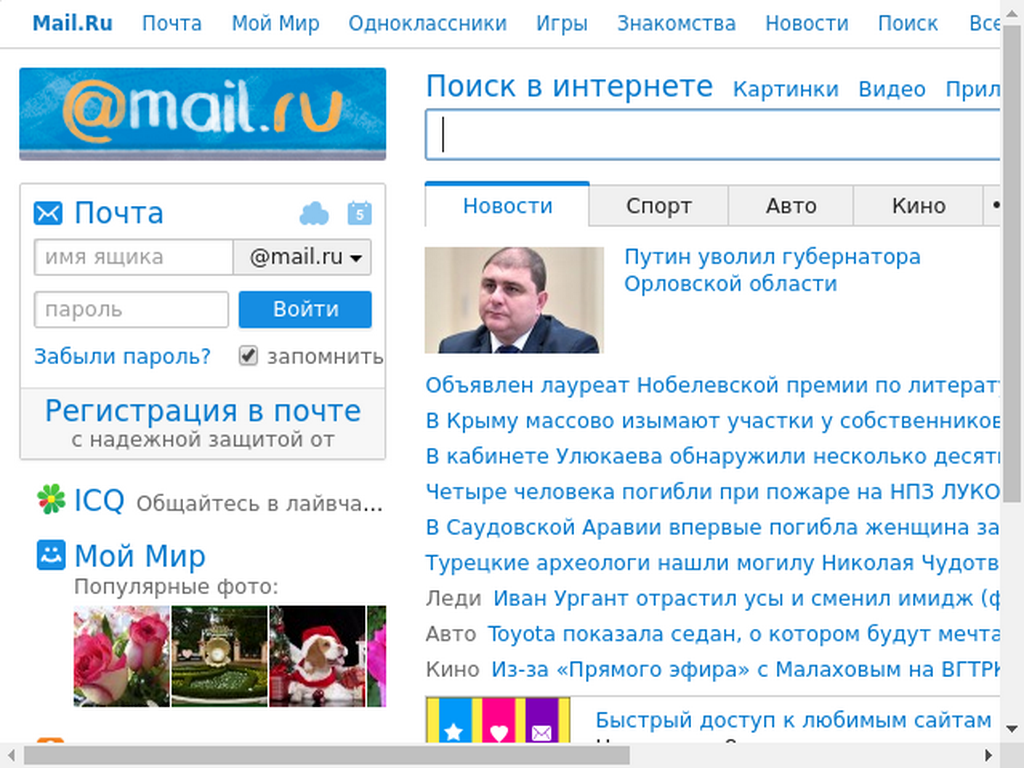Select Картинки search category
The image size is (1024, 768).
pyautogui.click(x=786, y=89)
